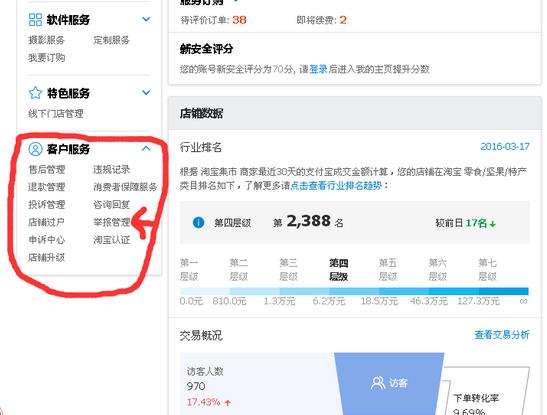
Task: Click the 18.5万元 threshold value
Action: 379,301
